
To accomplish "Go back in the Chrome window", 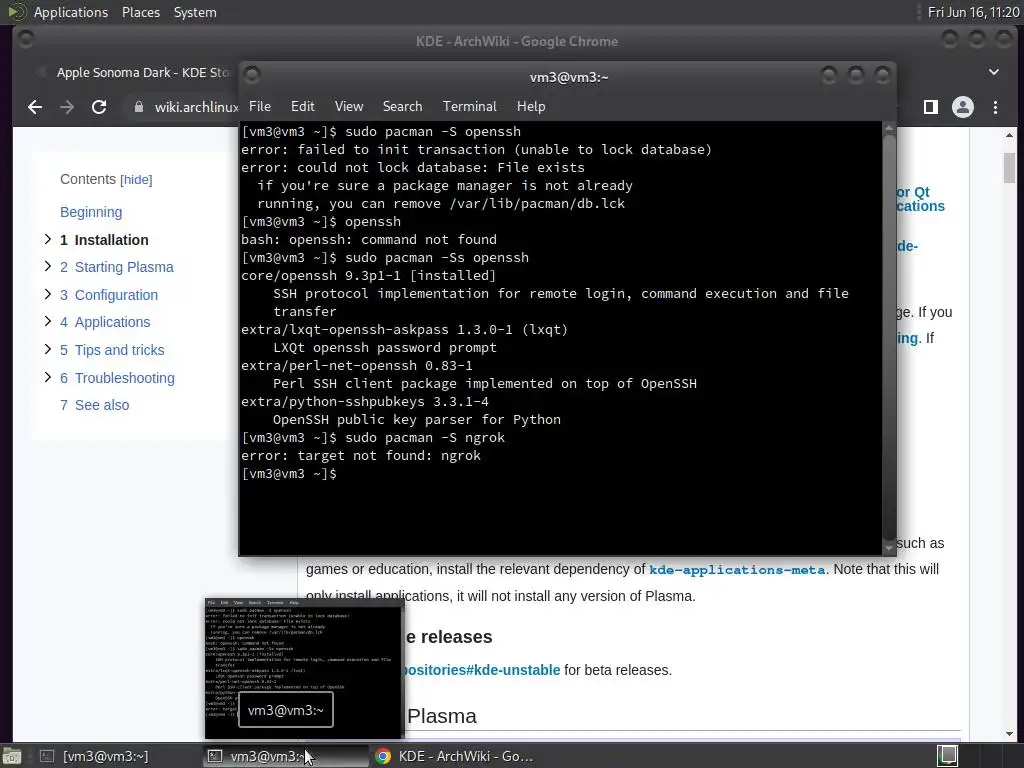I will 35,107.
